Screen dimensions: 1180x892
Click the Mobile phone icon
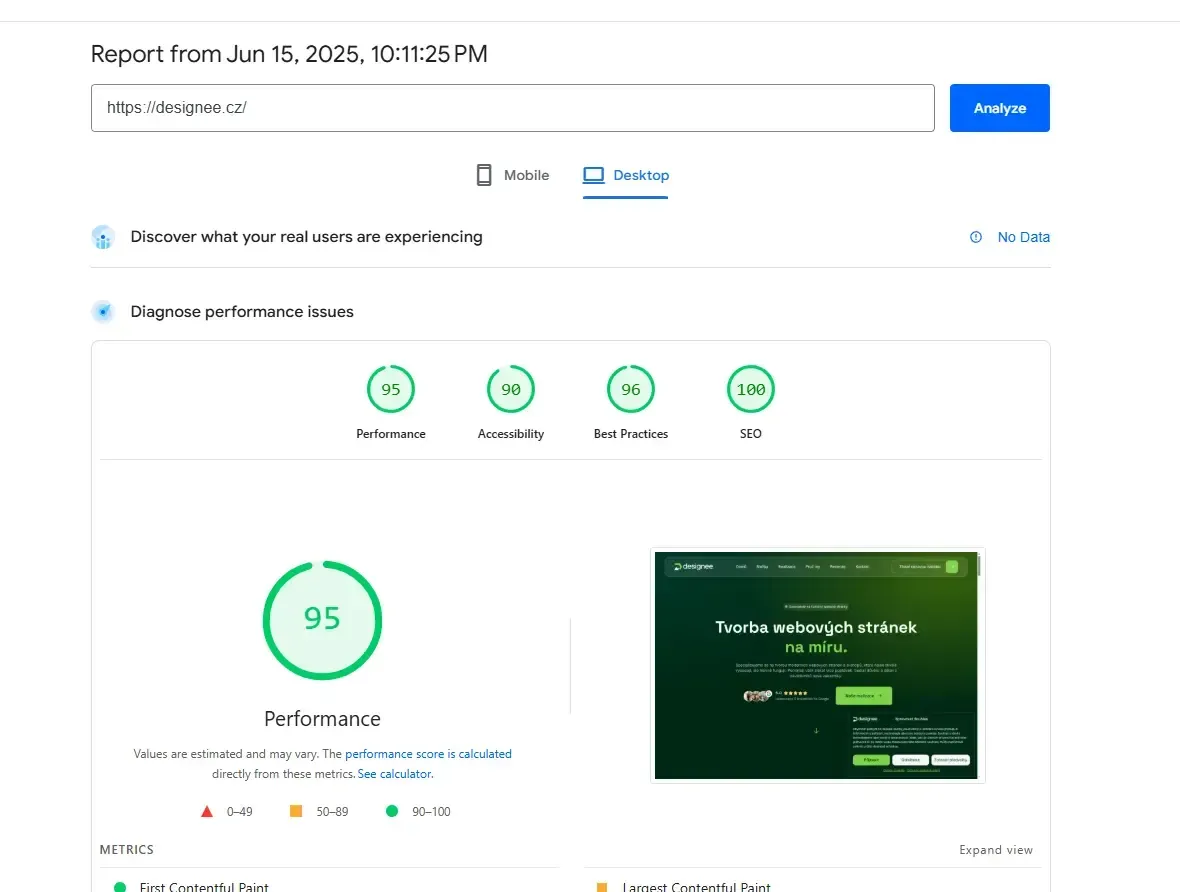point(484,175)
